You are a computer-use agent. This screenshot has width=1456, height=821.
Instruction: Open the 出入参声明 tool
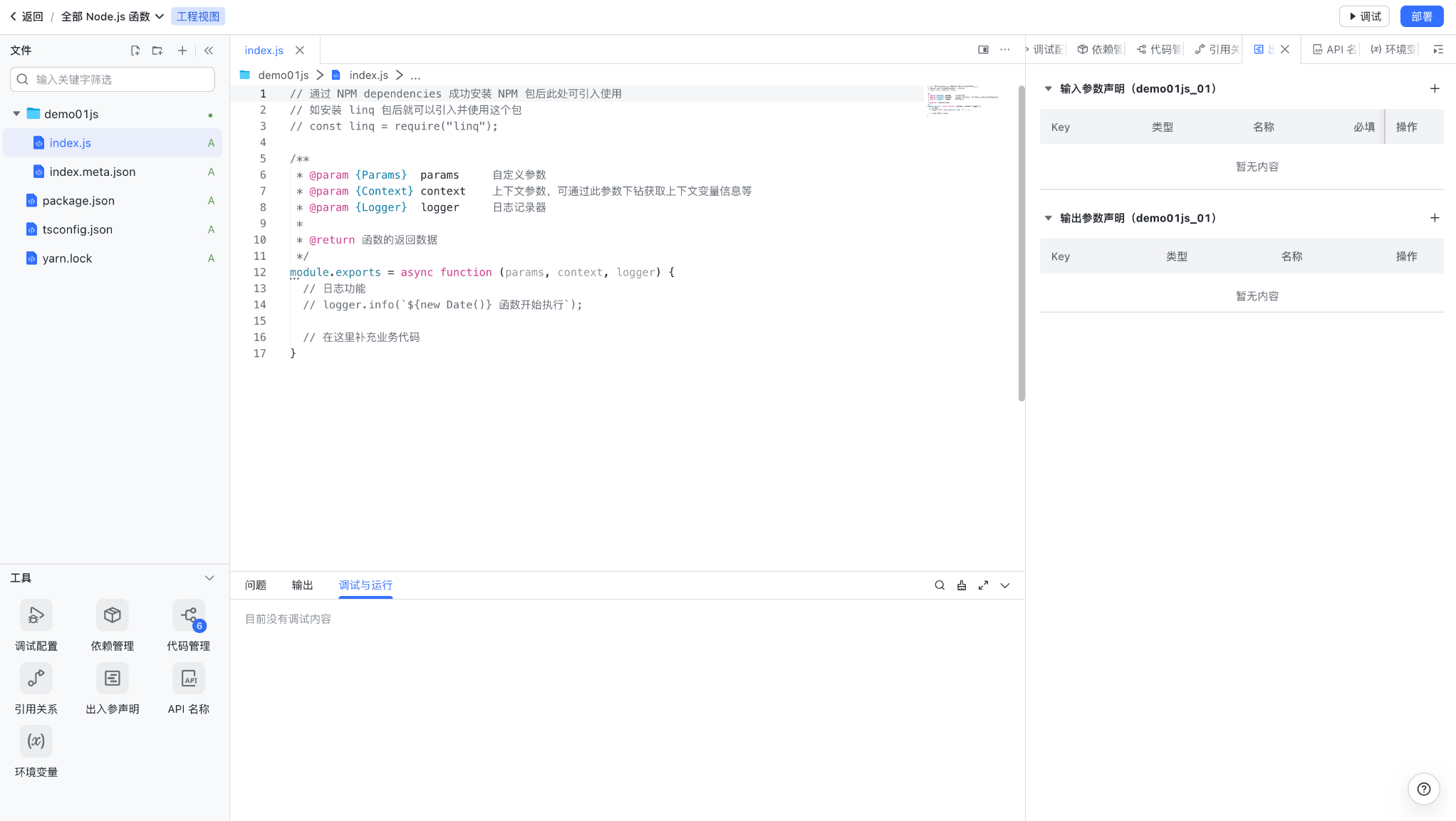(x=112, y=689)
